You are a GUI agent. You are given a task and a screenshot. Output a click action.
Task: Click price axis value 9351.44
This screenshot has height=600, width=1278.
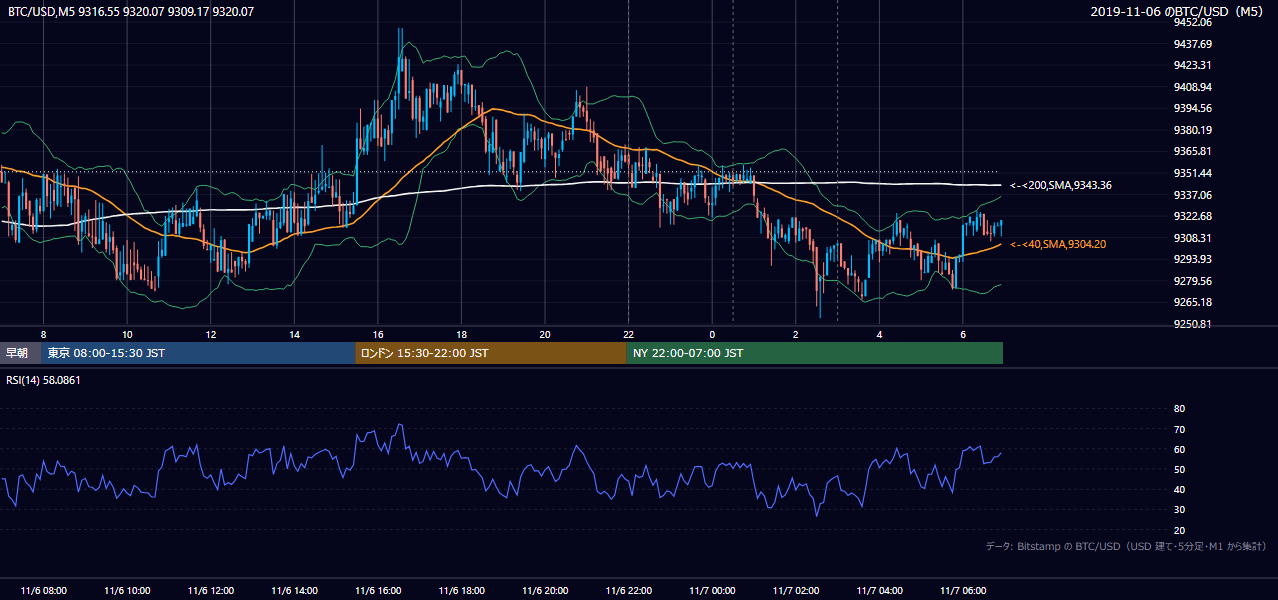tap(1192, 173)
